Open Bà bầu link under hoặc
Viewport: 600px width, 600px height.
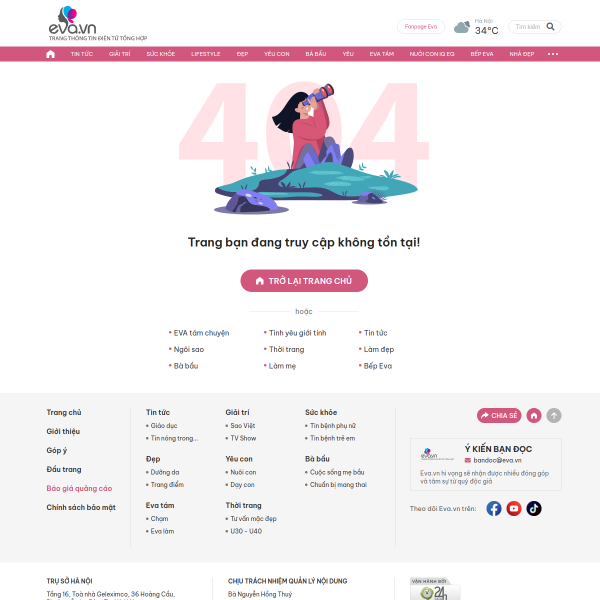(x=186, y=366)
